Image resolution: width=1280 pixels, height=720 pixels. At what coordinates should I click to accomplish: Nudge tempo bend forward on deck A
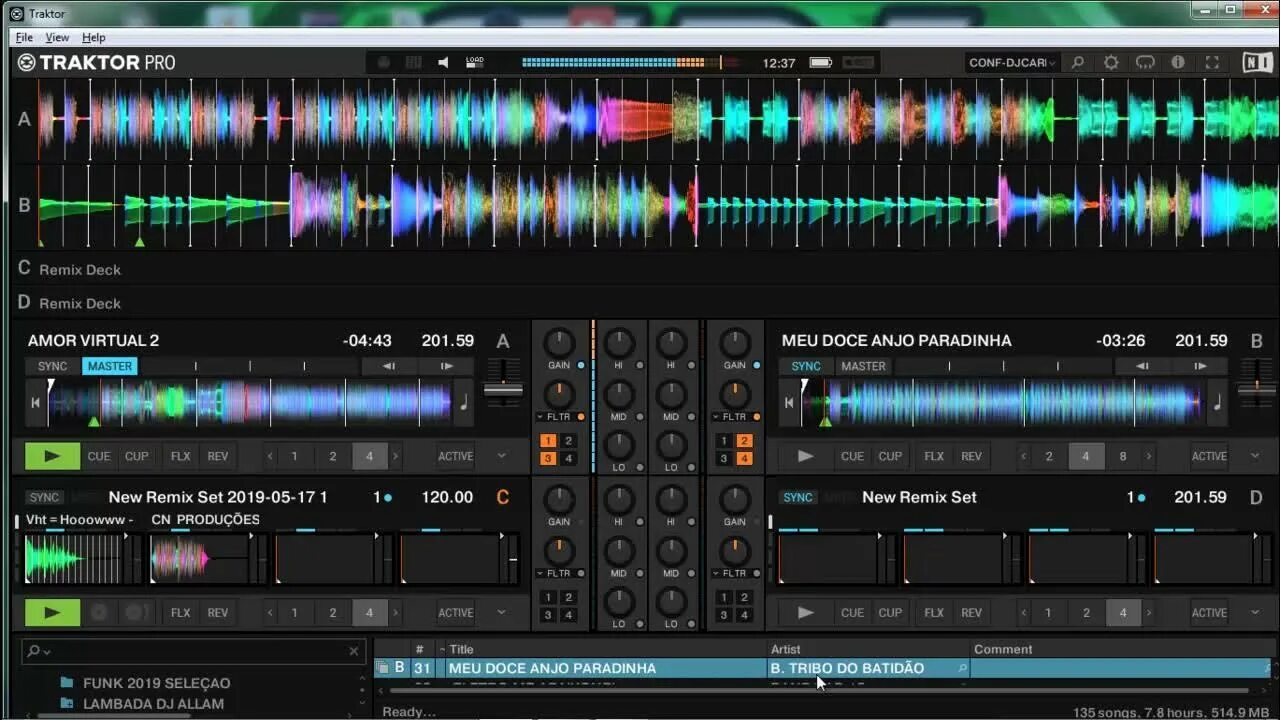[x=447, y=366]
